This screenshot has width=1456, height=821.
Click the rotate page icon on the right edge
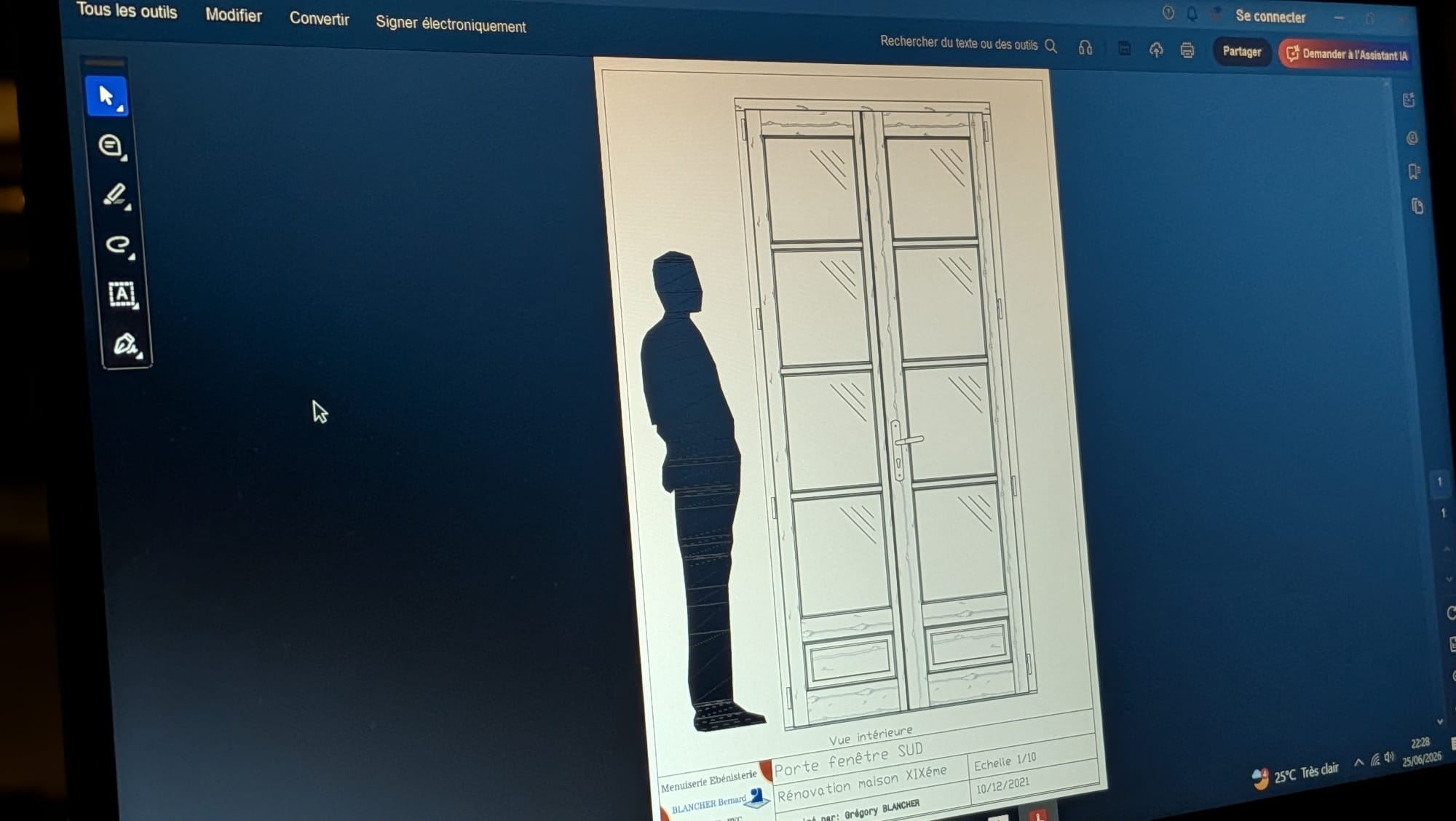pos(1451,614)
